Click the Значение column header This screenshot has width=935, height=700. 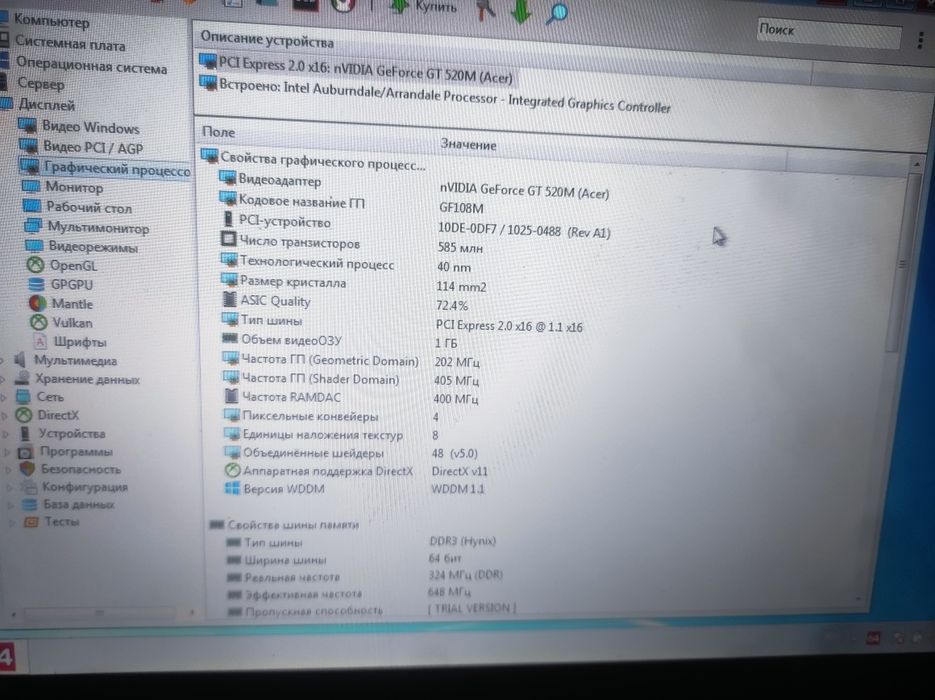click(x=468, y=144)
